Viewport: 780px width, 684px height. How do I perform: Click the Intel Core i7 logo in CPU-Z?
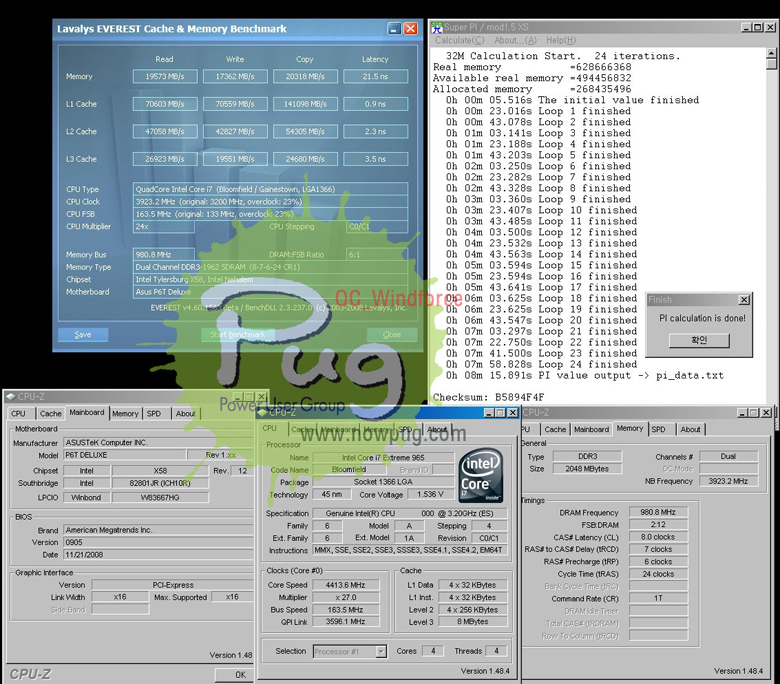click(481, 475)
